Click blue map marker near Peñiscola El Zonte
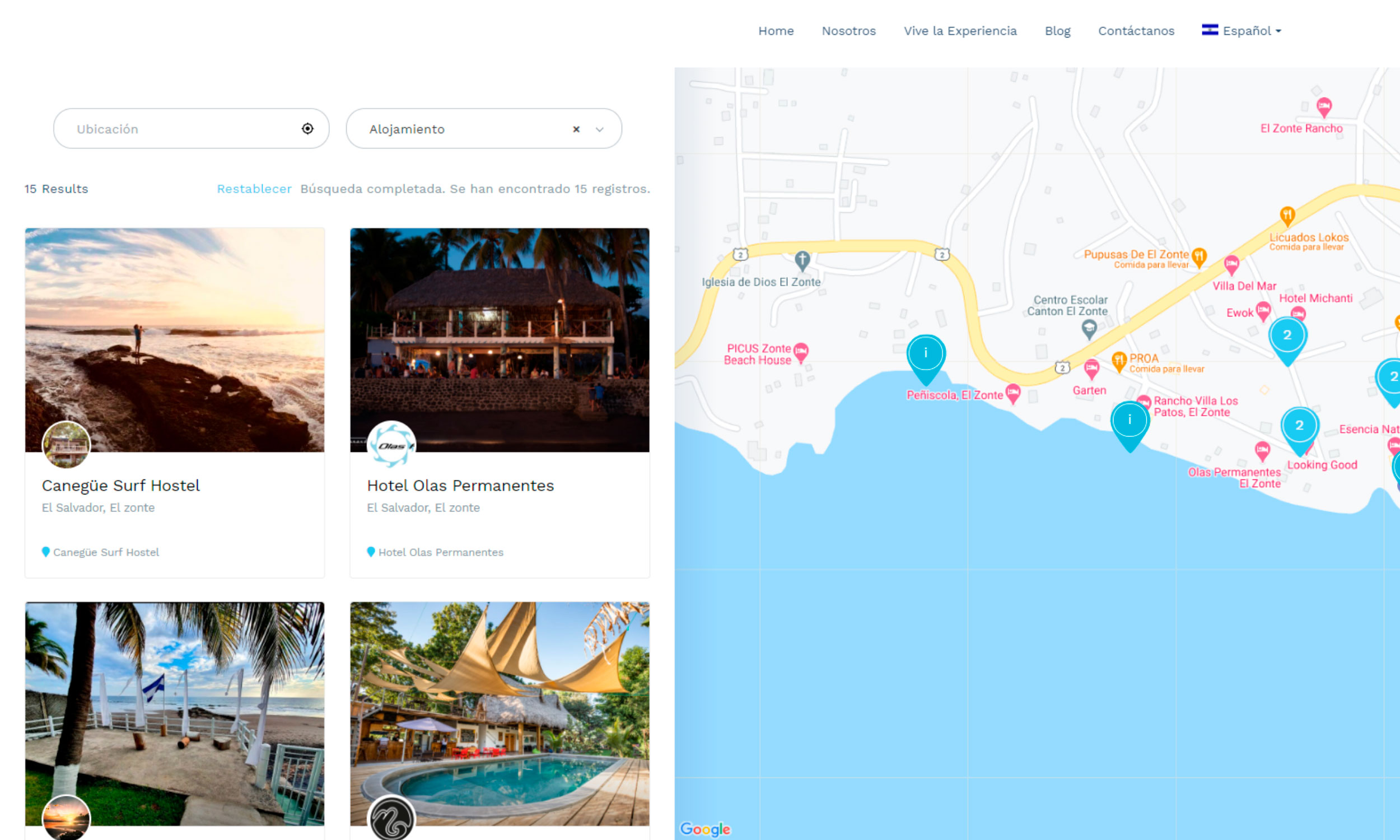The image size is (1400, 840). click(925, 355)
